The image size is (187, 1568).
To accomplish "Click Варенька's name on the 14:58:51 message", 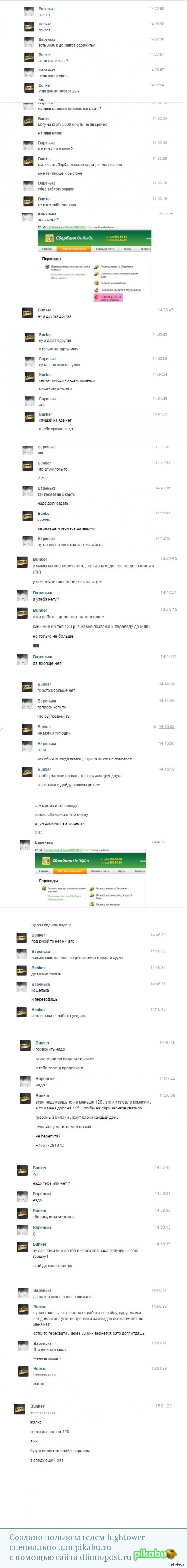I will pos(42,1290).
